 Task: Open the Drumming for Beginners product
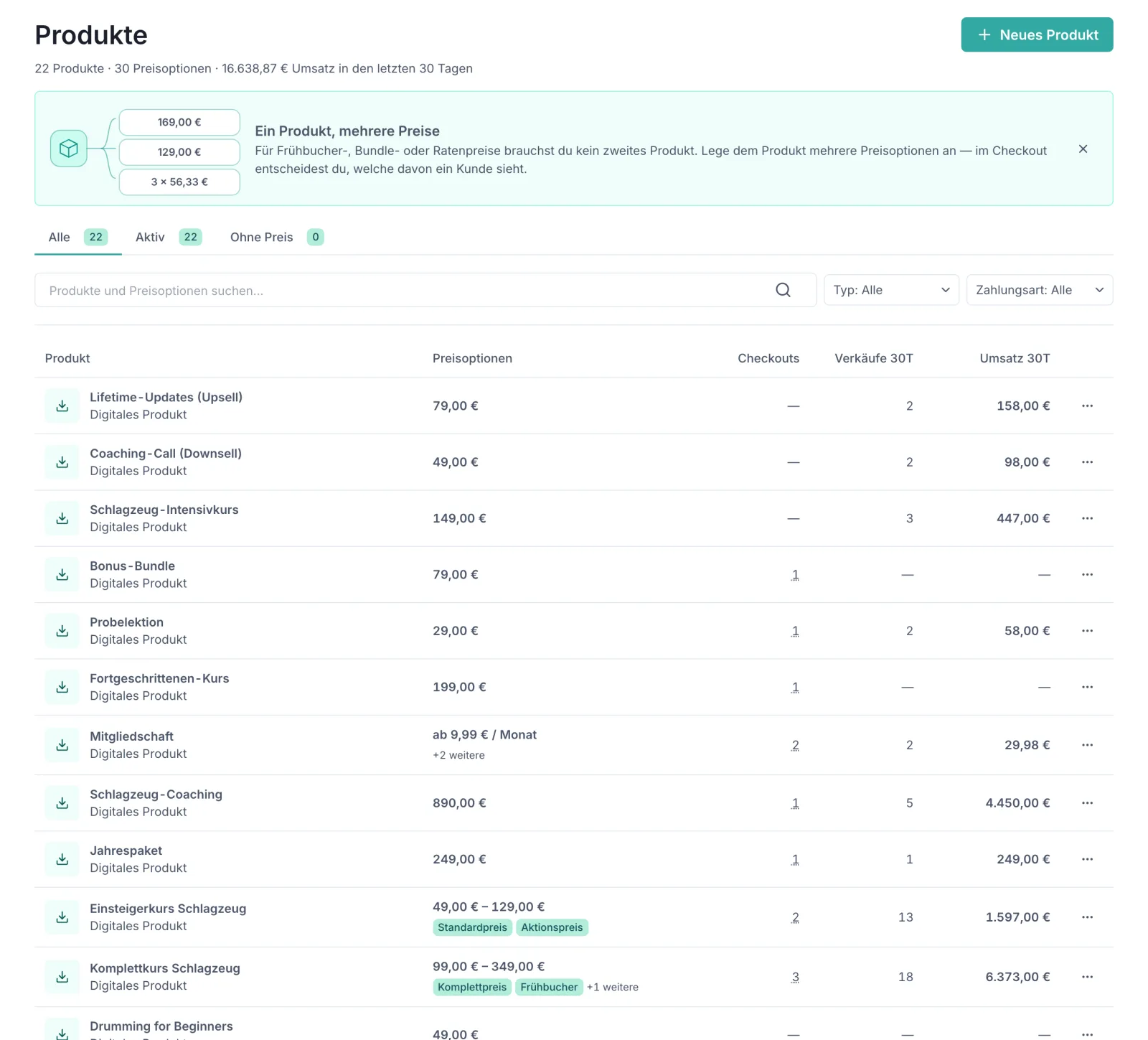click(161, 1026)
